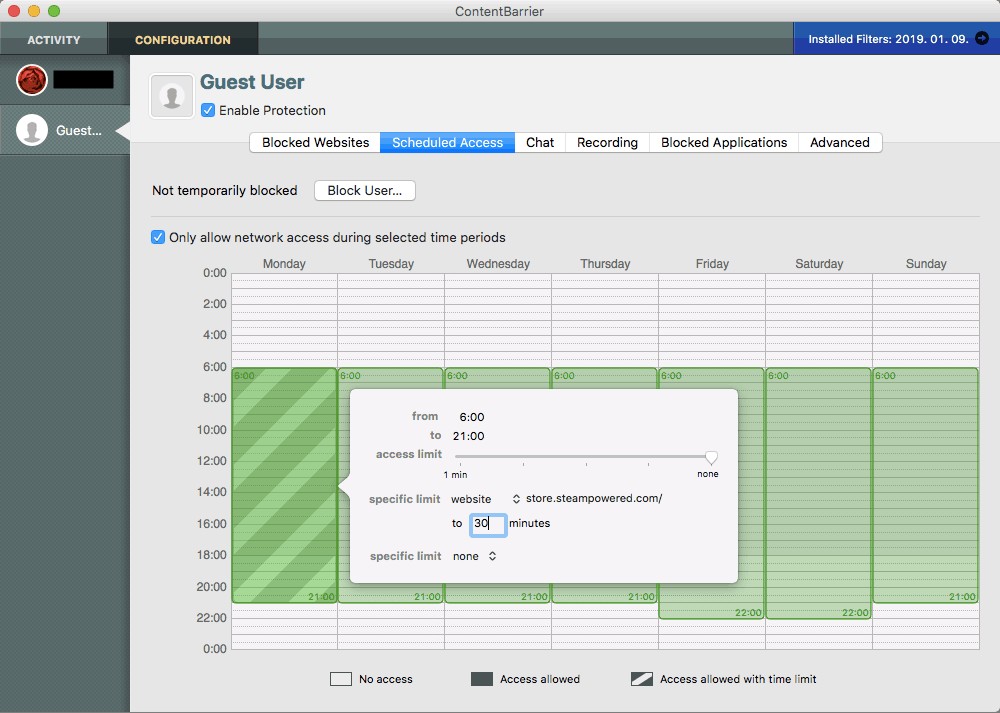
Task: Open the Blocked Applications tab
Action: (723, 142)
